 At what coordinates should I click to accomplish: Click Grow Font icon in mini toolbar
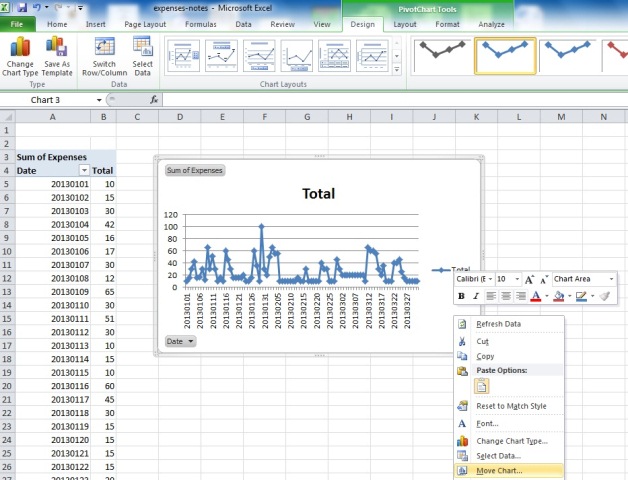529,279
